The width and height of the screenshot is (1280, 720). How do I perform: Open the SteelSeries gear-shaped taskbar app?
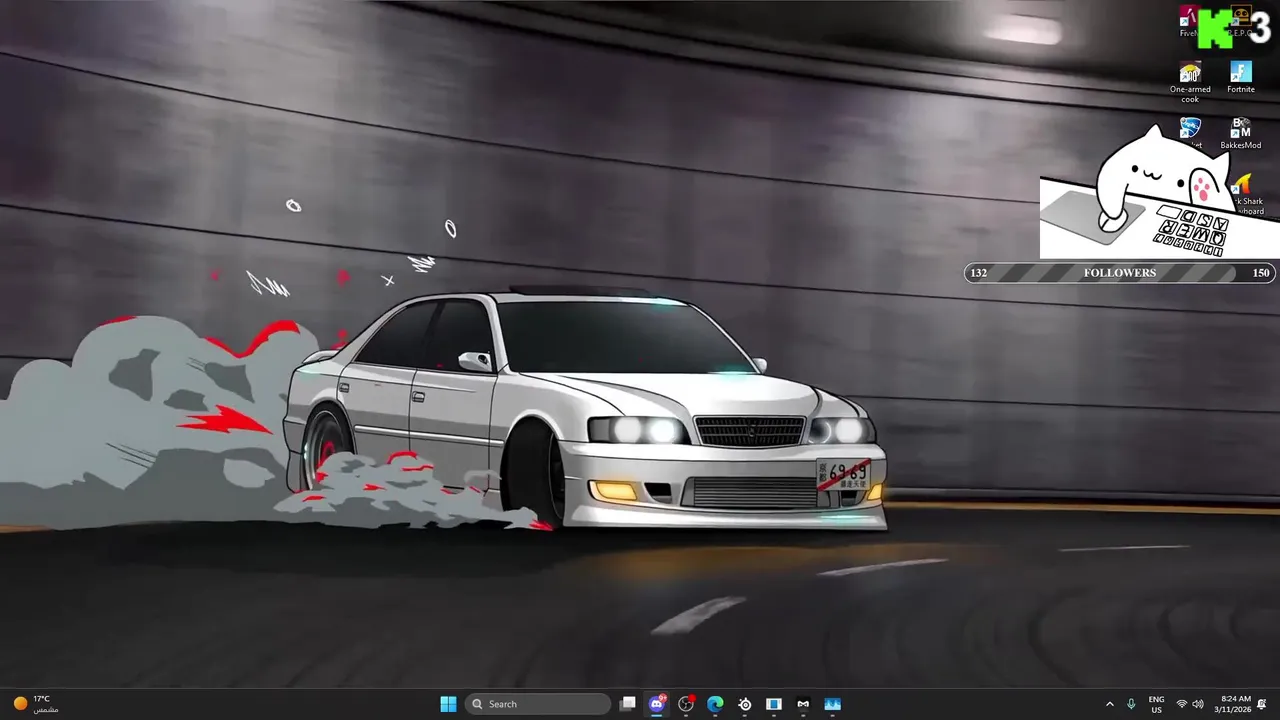pos(745,704)
